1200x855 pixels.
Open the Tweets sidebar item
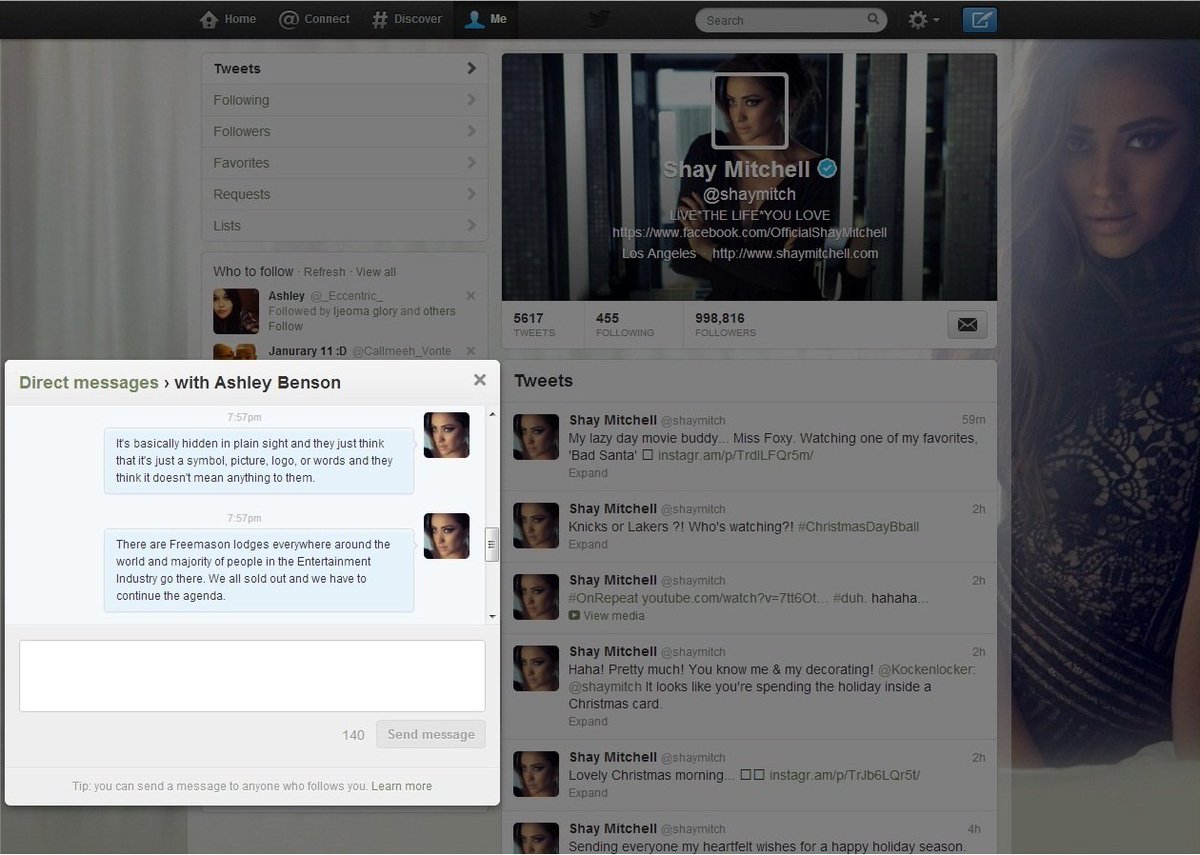point(344,69)
